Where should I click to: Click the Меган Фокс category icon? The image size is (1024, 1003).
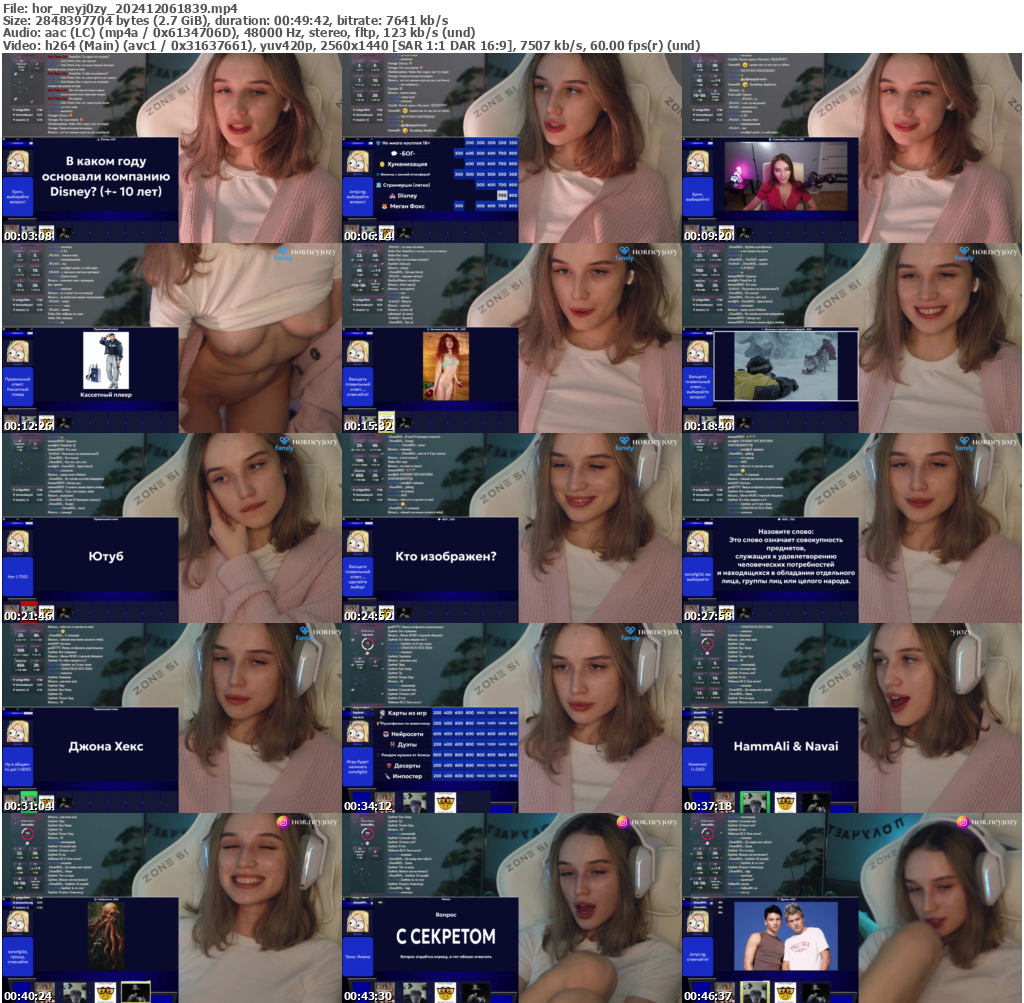[384, 206]
